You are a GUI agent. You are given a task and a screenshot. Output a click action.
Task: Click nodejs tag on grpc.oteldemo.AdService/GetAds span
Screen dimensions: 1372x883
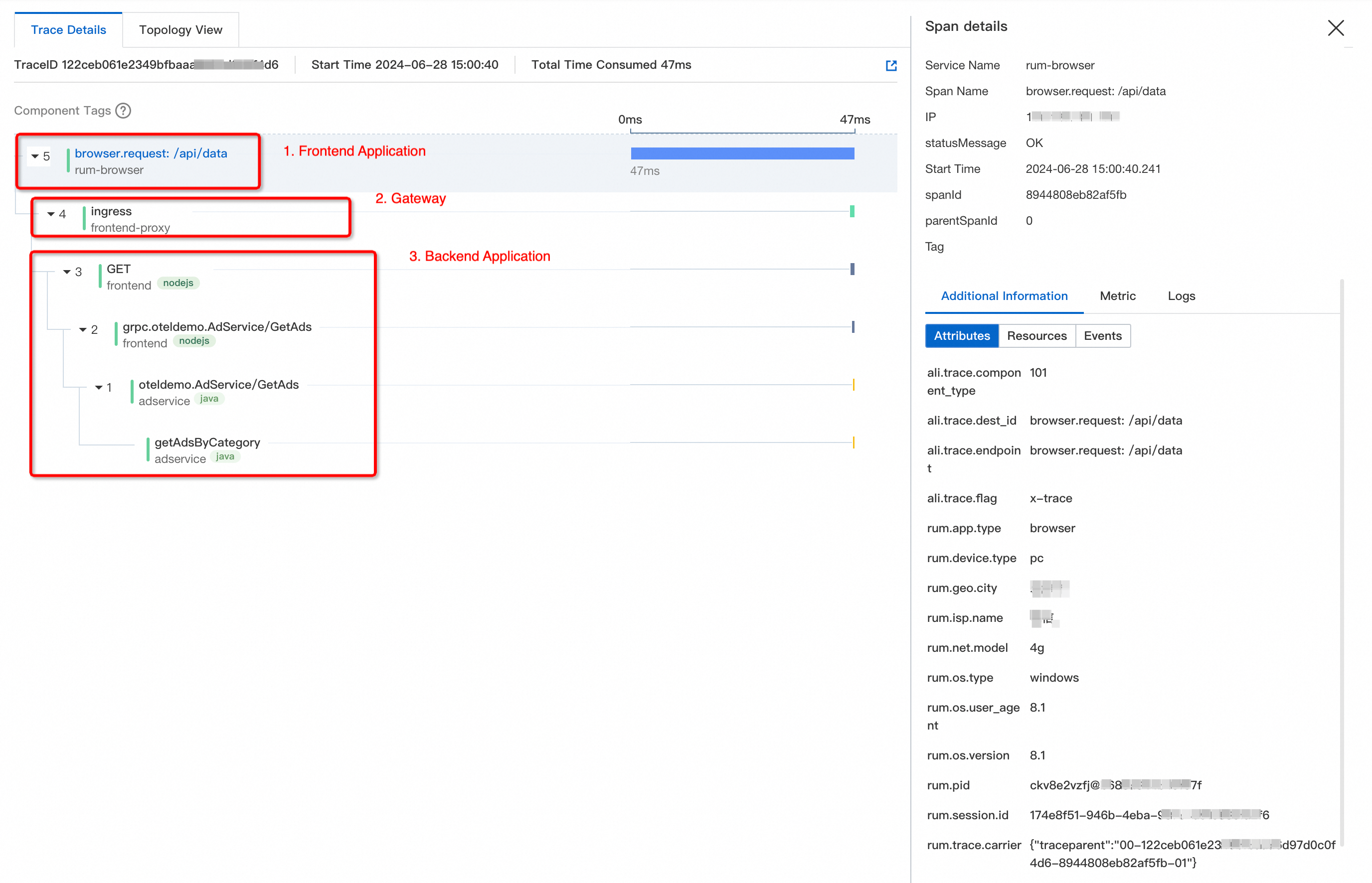(x=194, y=340)
